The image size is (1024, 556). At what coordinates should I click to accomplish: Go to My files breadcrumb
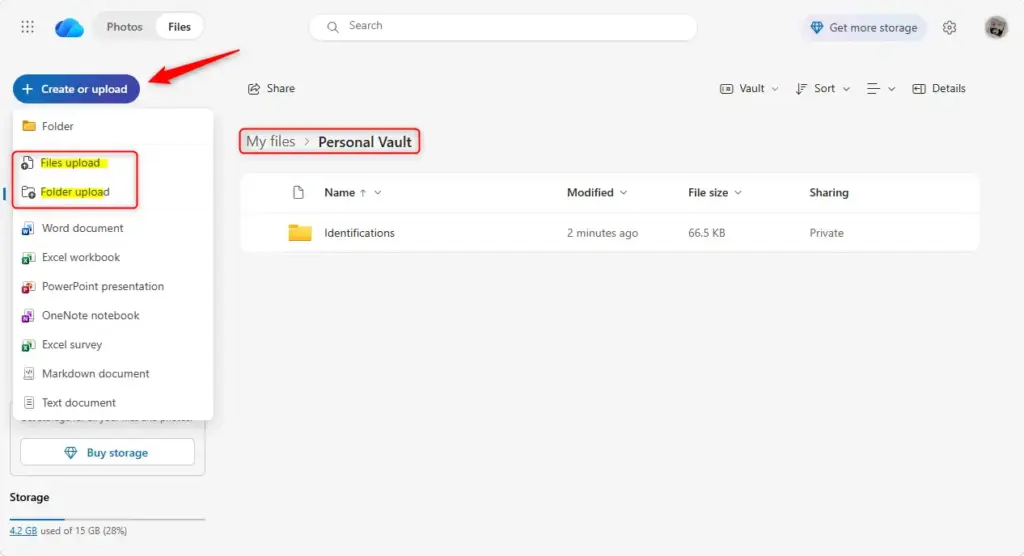click(x=270, y=142)
